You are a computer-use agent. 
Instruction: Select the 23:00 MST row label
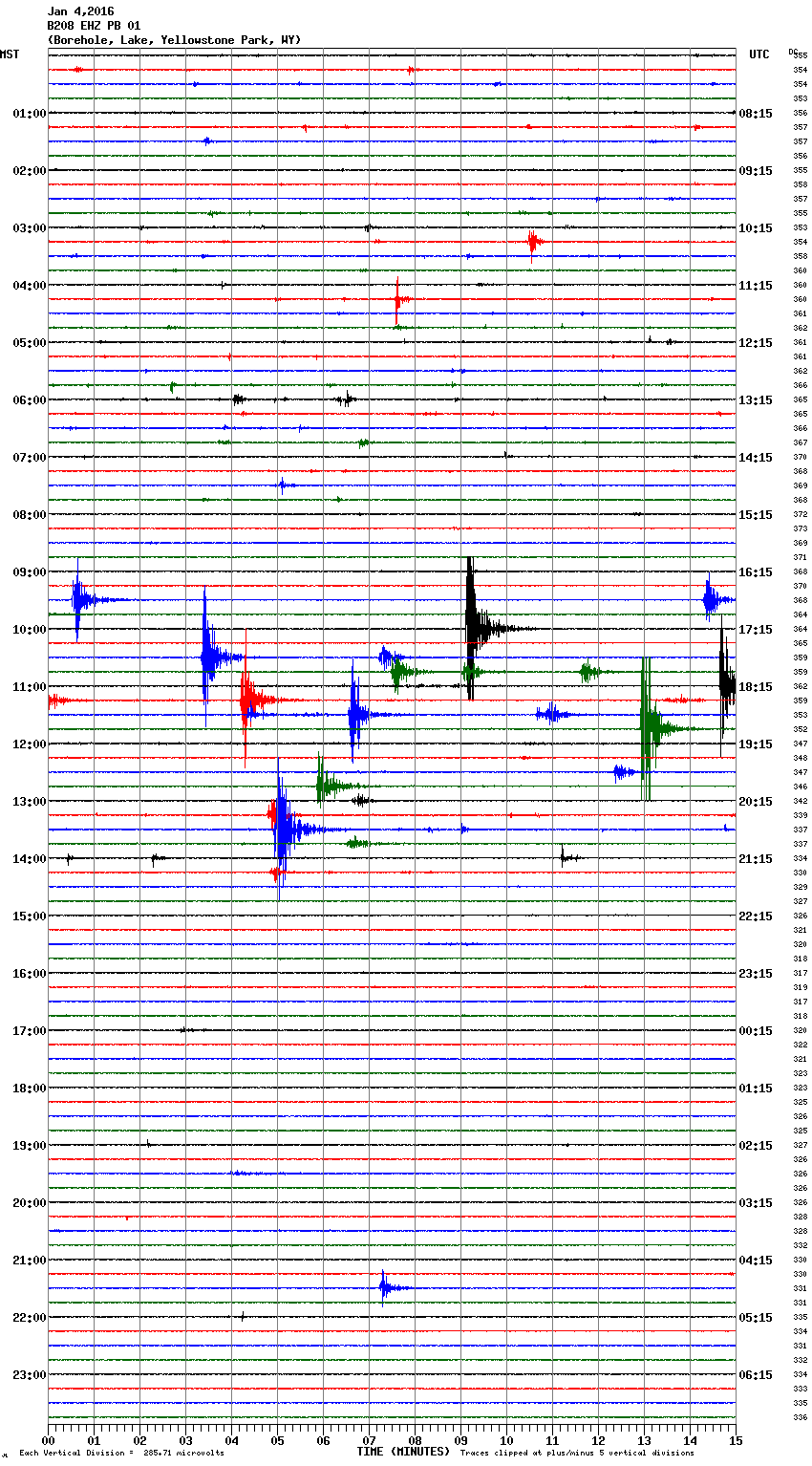(30, 1375)
